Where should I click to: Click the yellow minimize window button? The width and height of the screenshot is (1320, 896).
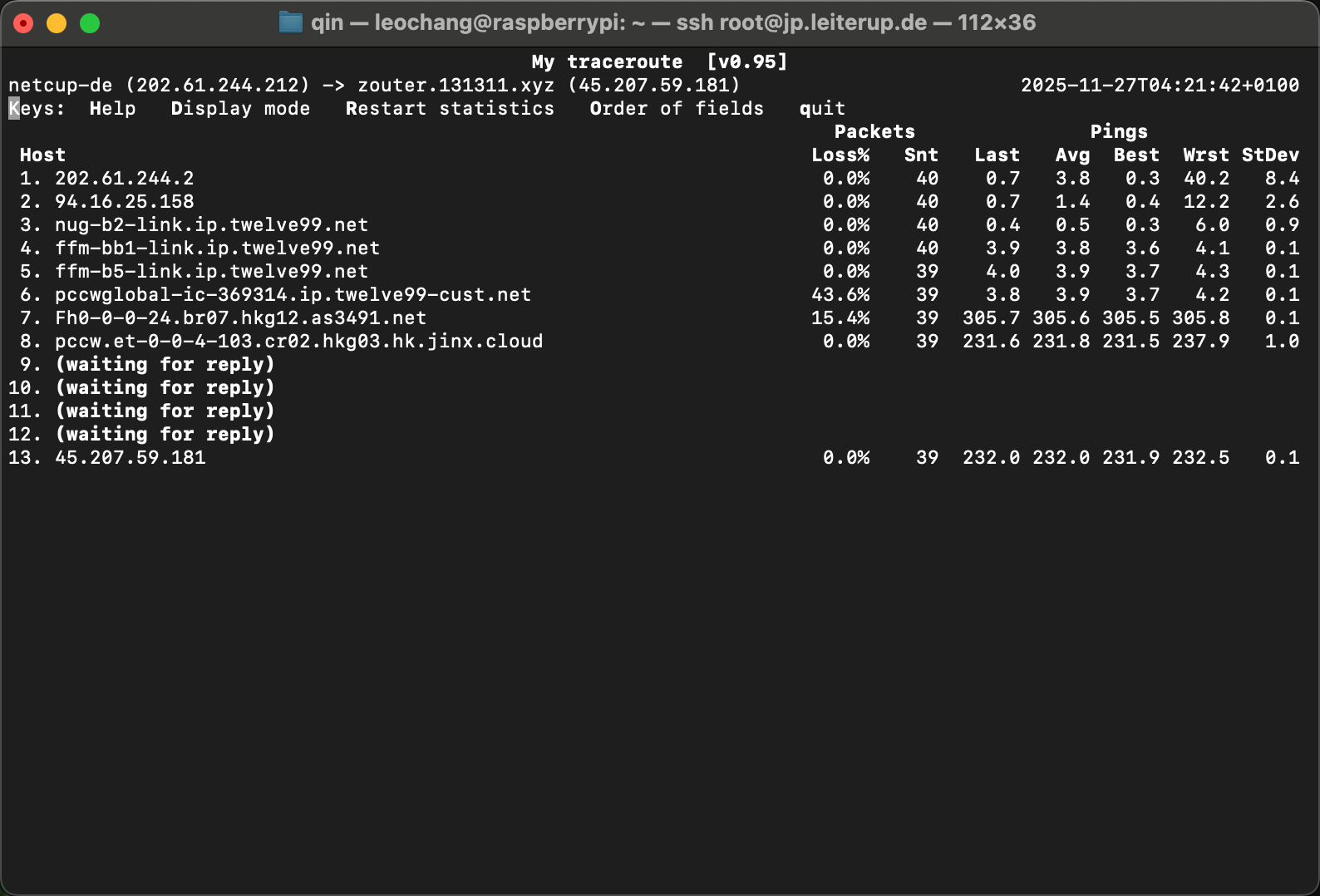(57, 23)
